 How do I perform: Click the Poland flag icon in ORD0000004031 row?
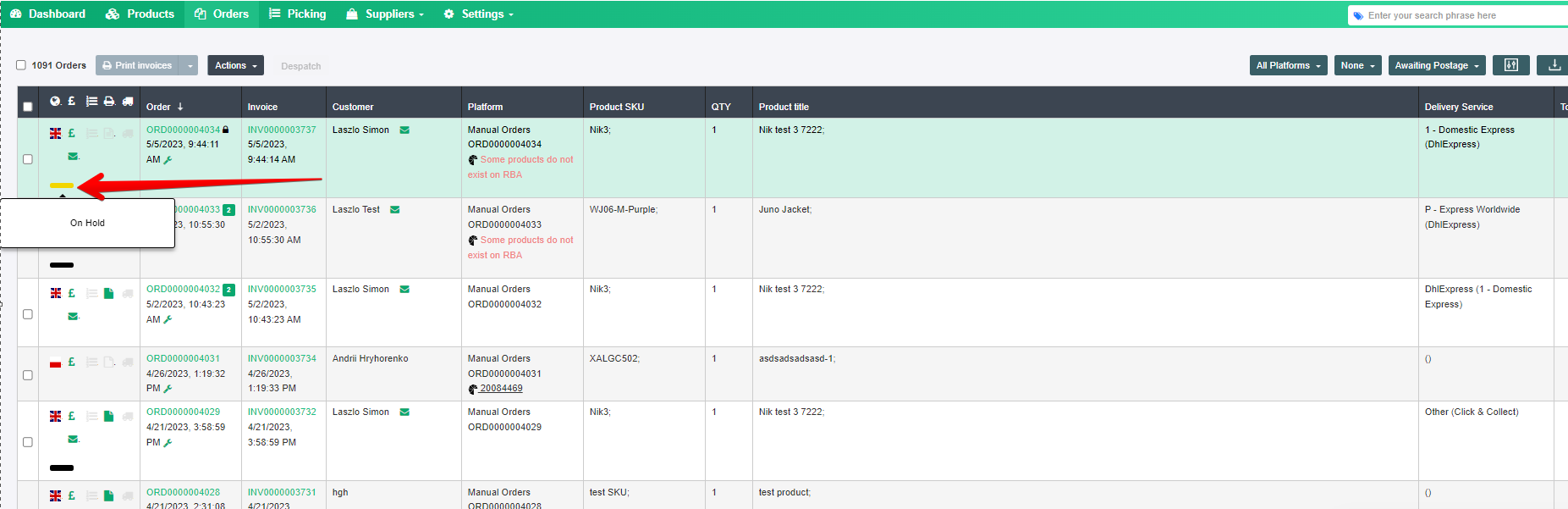(55, 362)
